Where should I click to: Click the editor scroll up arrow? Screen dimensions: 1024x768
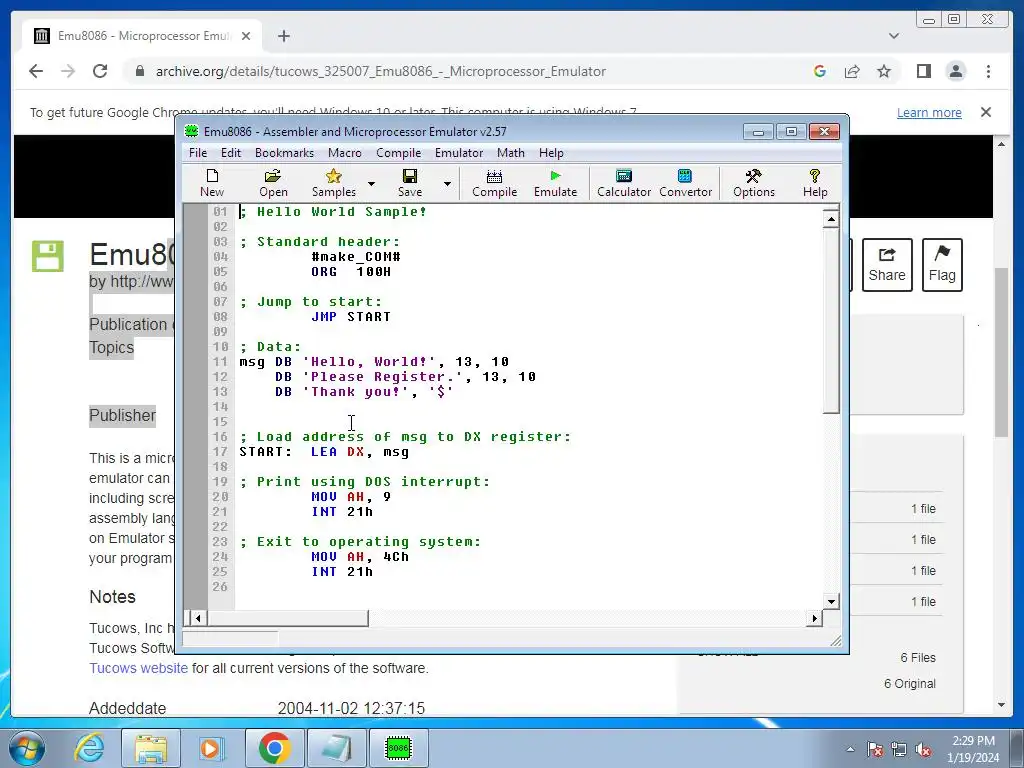click(831, 219)
